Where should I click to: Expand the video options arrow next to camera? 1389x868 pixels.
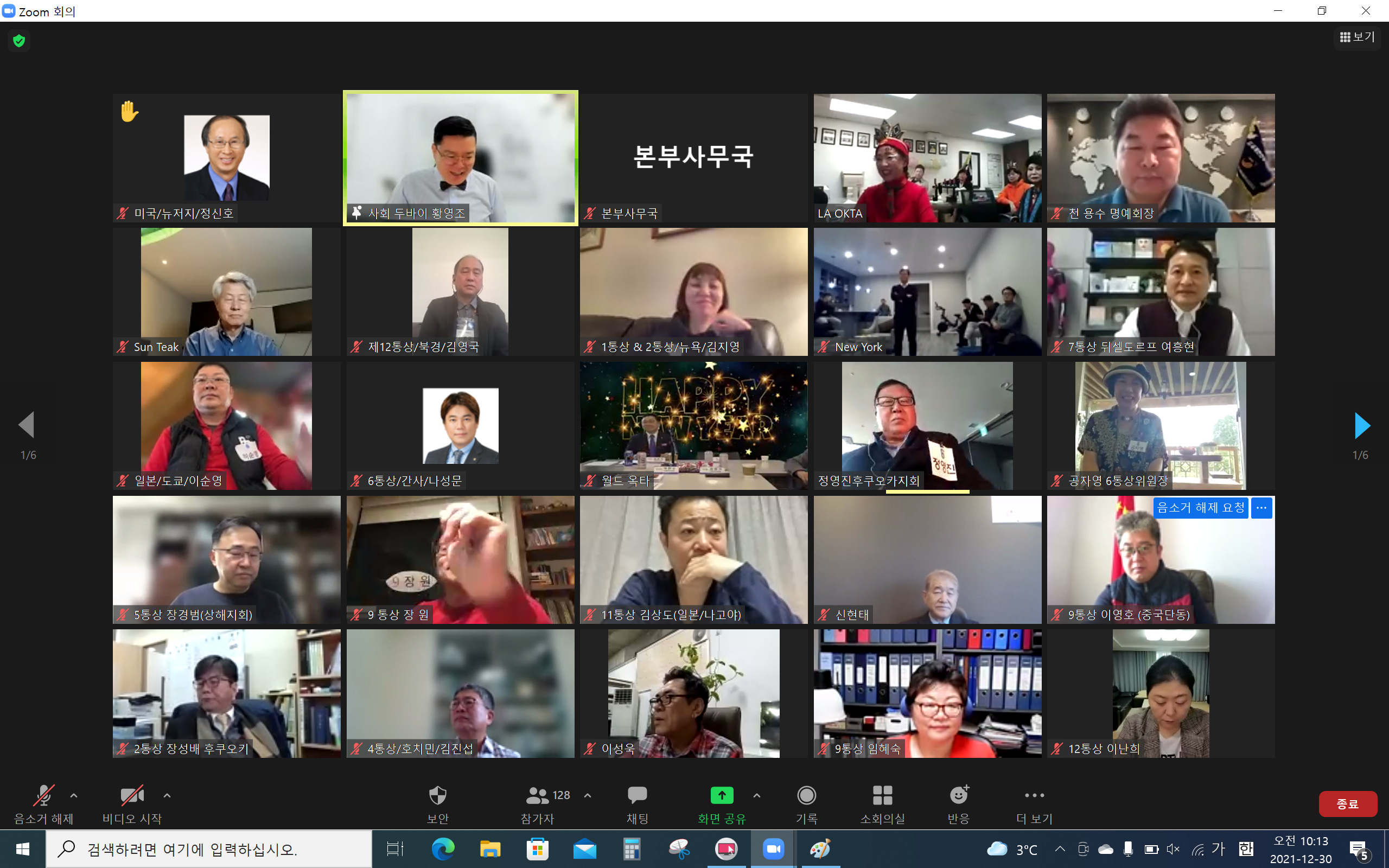pos(167,796)
